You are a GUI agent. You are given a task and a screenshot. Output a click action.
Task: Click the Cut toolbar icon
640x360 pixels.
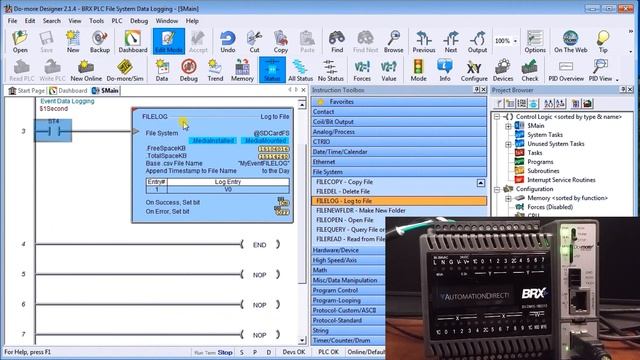(254, 41)
